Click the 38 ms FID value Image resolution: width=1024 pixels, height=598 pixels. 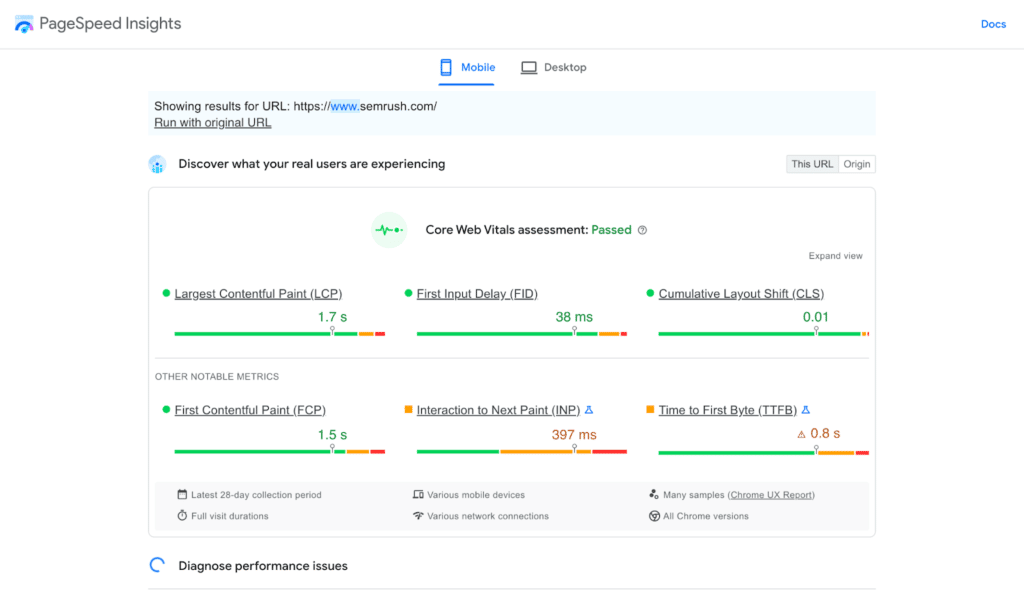click(574, 317)
